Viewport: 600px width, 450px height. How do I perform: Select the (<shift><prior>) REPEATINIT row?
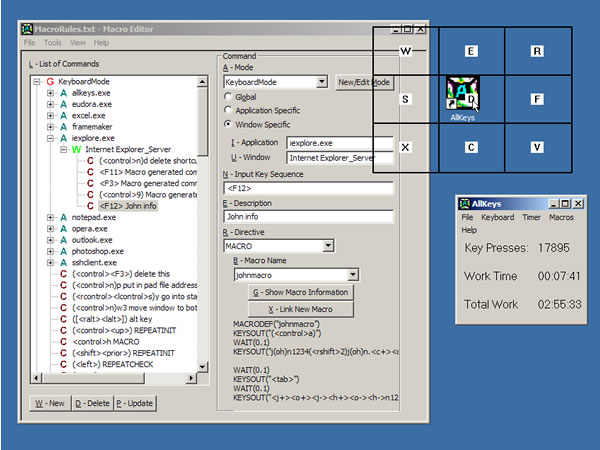click(x=123, y=353)
